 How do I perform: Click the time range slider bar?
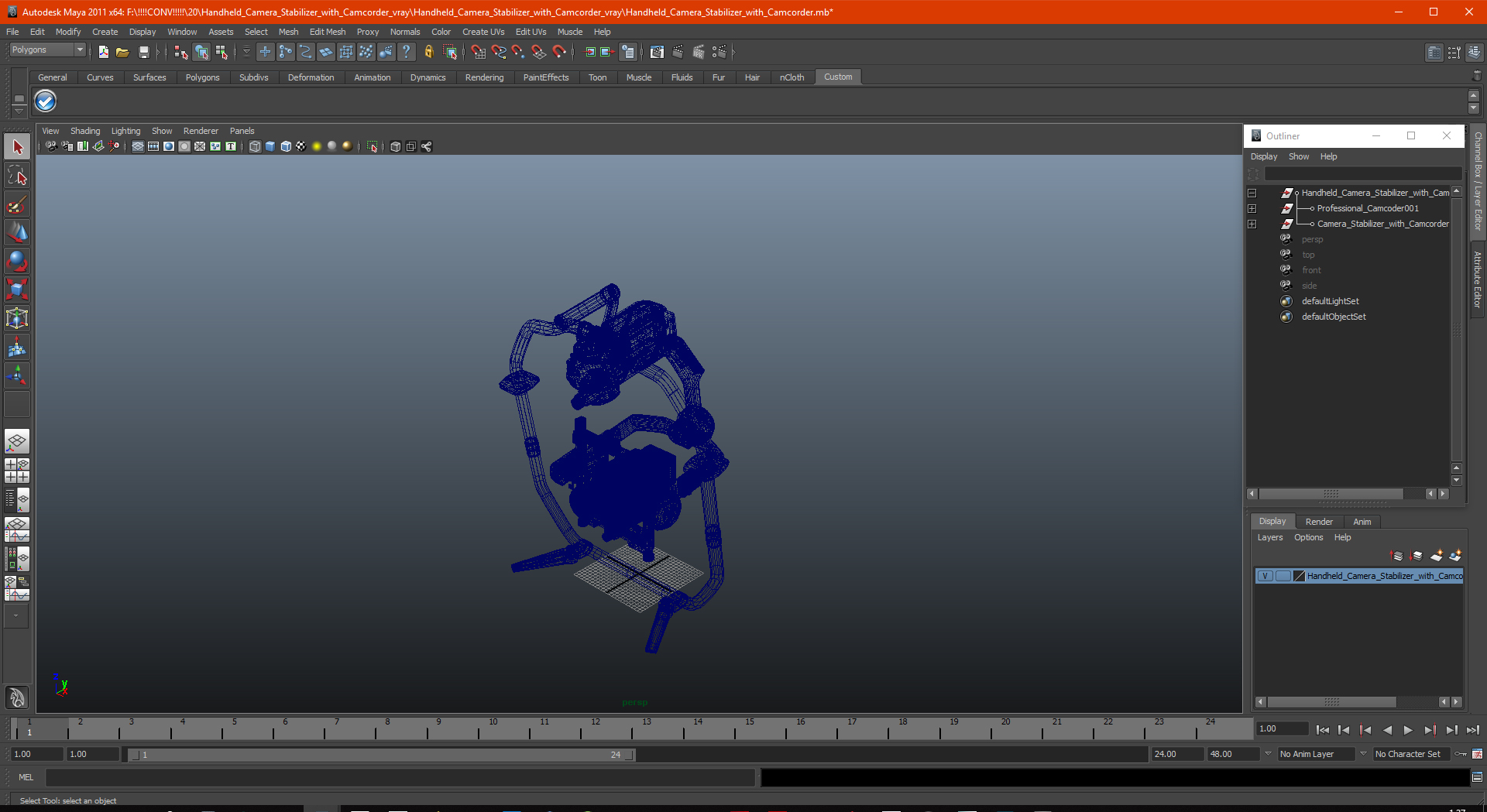pyautogui.click(x=381, y=755)
